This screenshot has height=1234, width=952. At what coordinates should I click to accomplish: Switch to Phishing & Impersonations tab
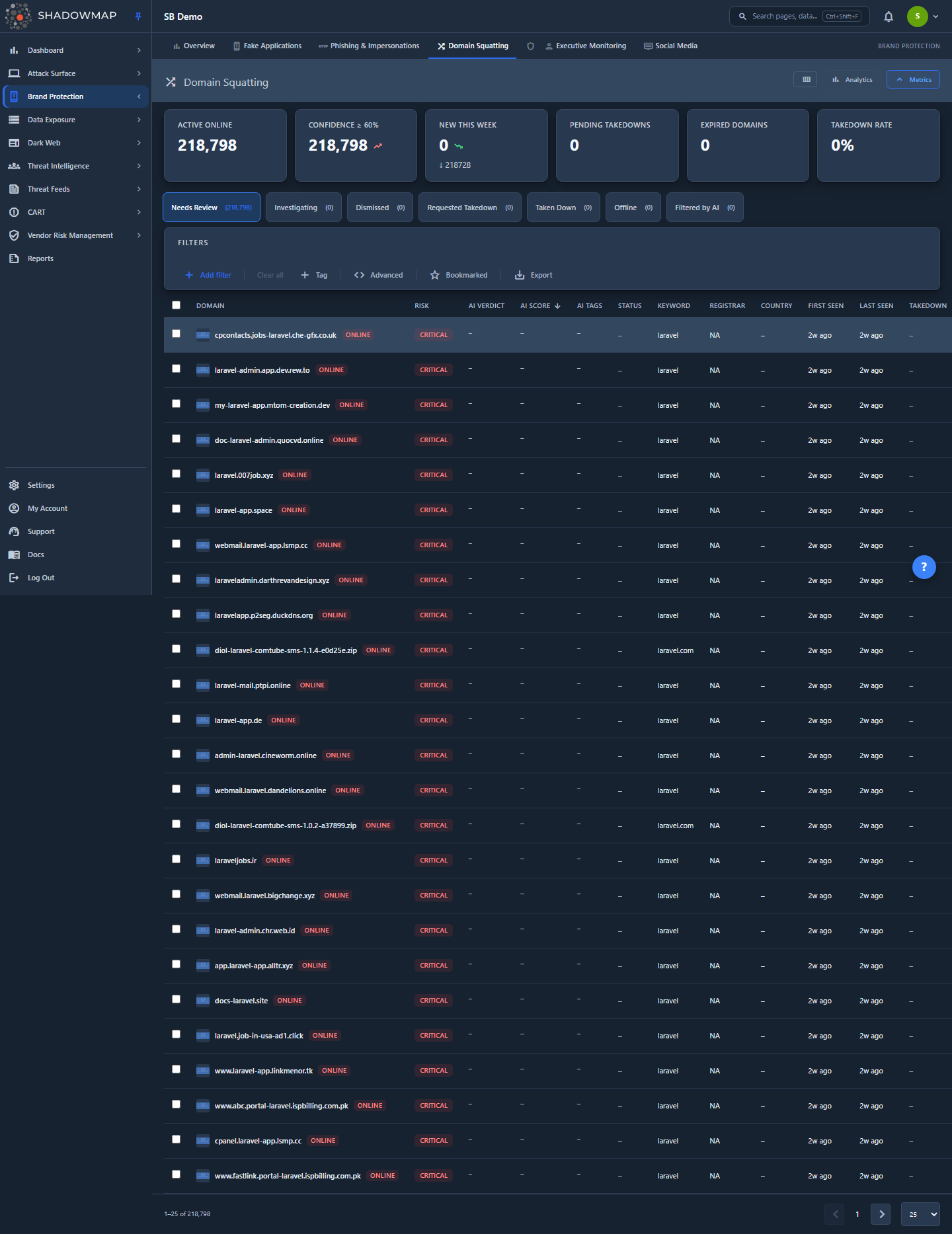pos(369,46)
